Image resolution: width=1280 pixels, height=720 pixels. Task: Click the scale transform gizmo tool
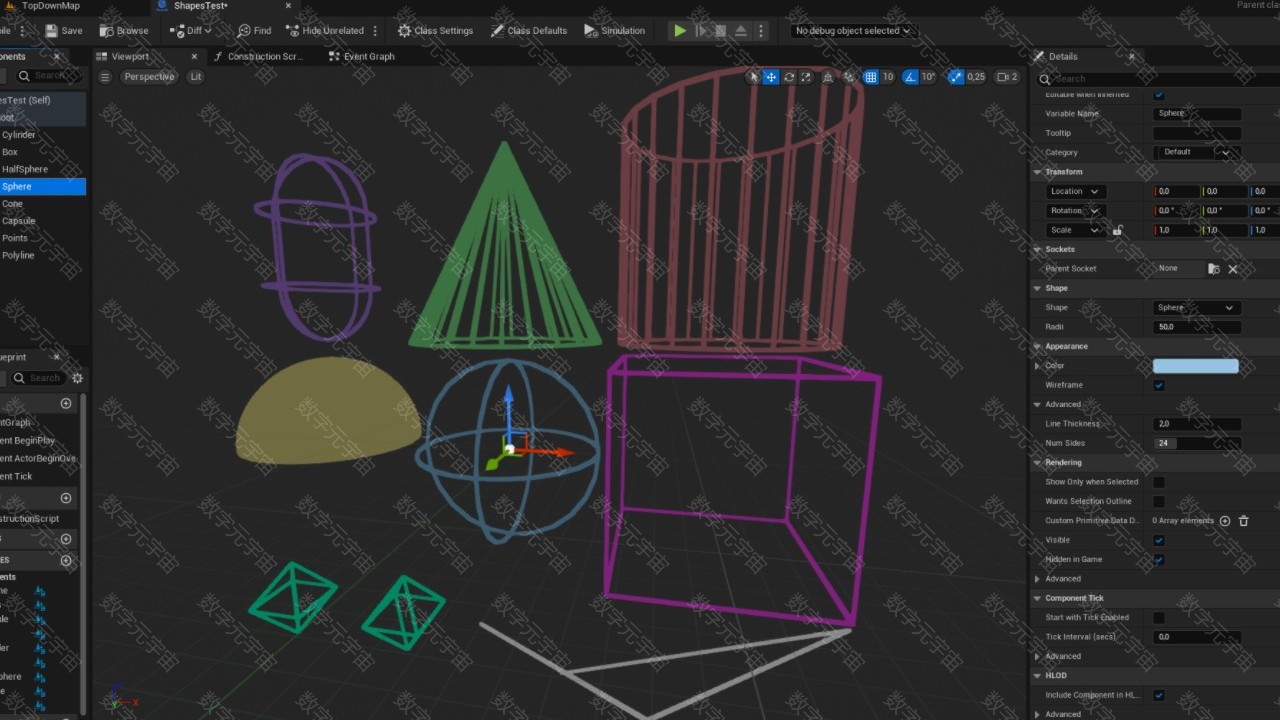click(x=806, y=77)
